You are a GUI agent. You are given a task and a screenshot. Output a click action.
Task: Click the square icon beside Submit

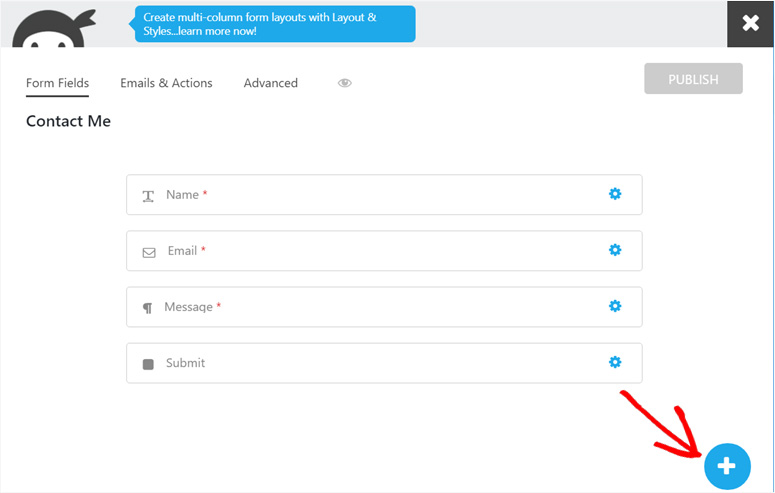click(x=148, y=364)
